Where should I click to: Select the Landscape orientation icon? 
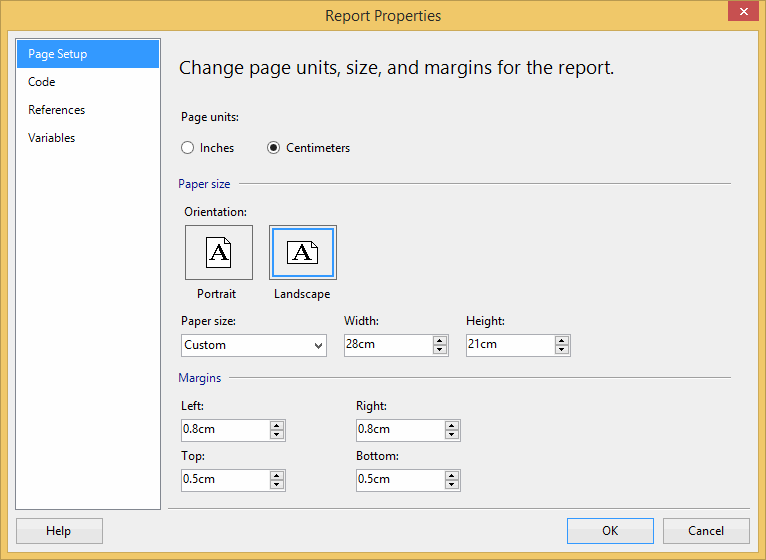(x=303, y=252)
